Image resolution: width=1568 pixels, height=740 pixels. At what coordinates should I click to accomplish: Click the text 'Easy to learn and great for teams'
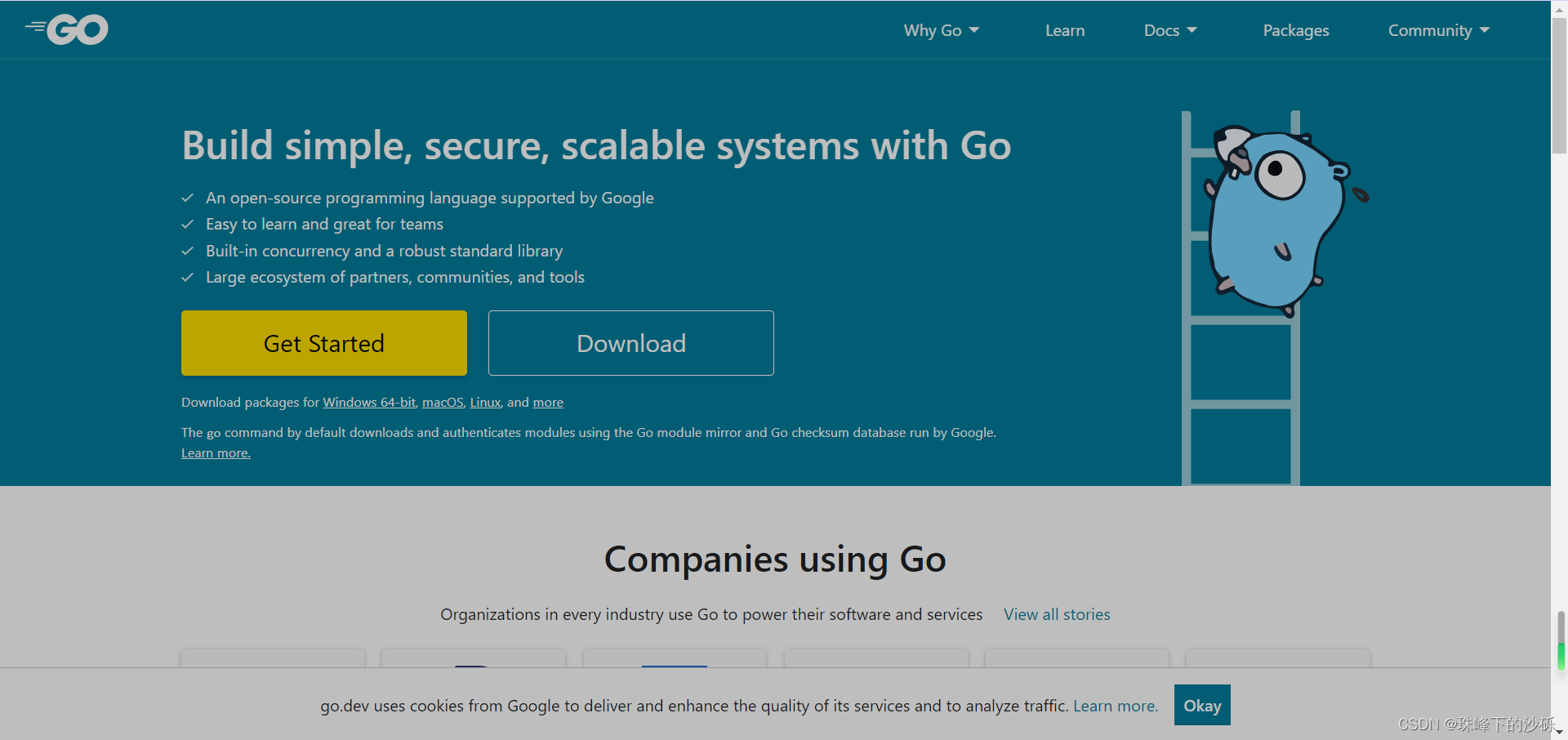(324, 224)
